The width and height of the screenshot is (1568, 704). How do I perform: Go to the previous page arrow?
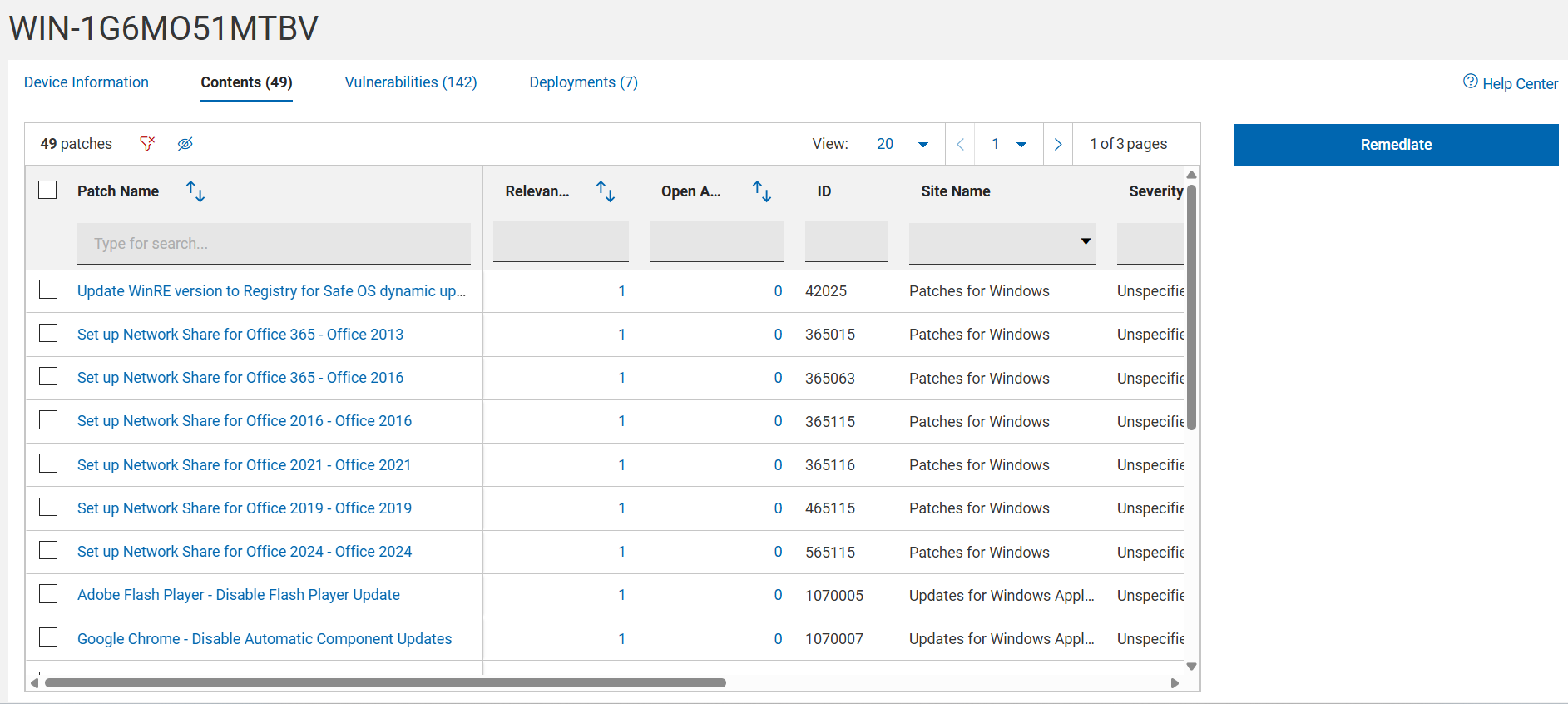tap(960, 144)
